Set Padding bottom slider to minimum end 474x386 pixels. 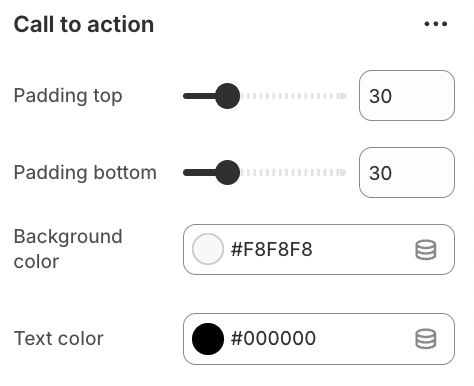pyautogui.click(x=185, y=173)
